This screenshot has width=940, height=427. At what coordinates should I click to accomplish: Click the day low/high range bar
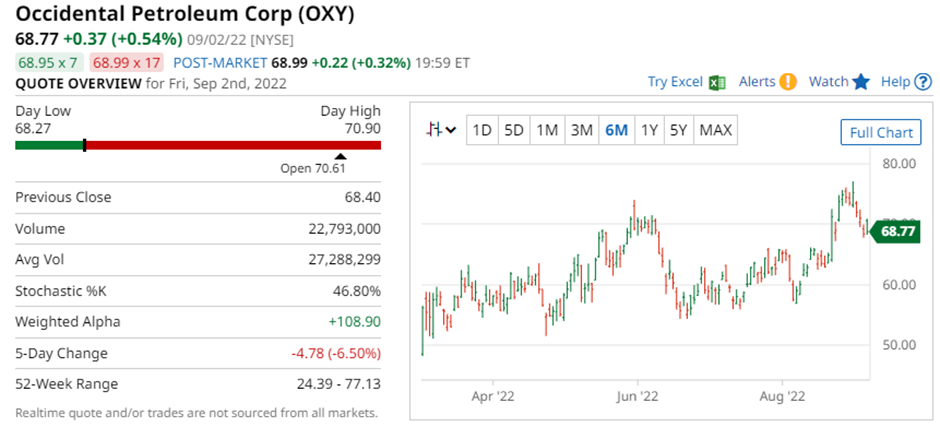click(x=198, y=145)
